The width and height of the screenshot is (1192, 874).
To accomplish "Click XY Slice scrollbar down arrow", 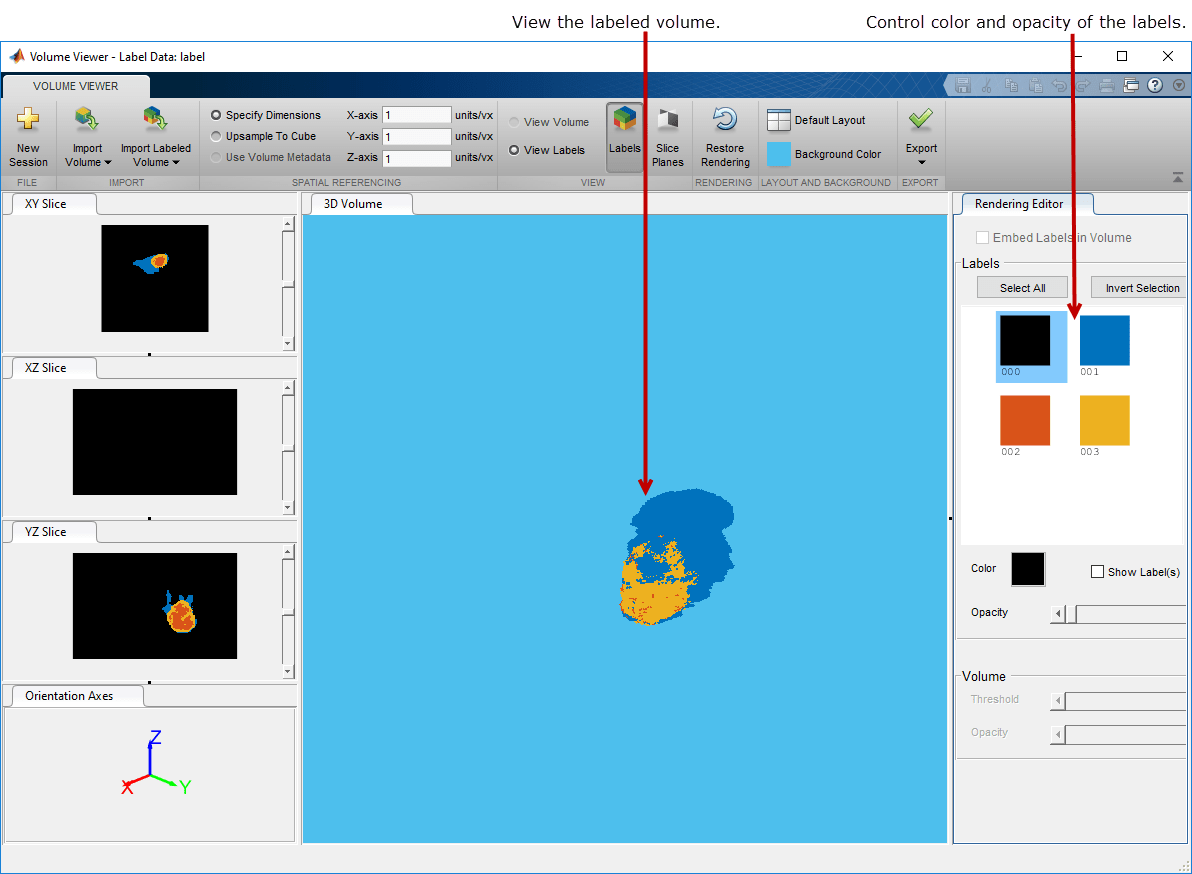I will (287, 344).
